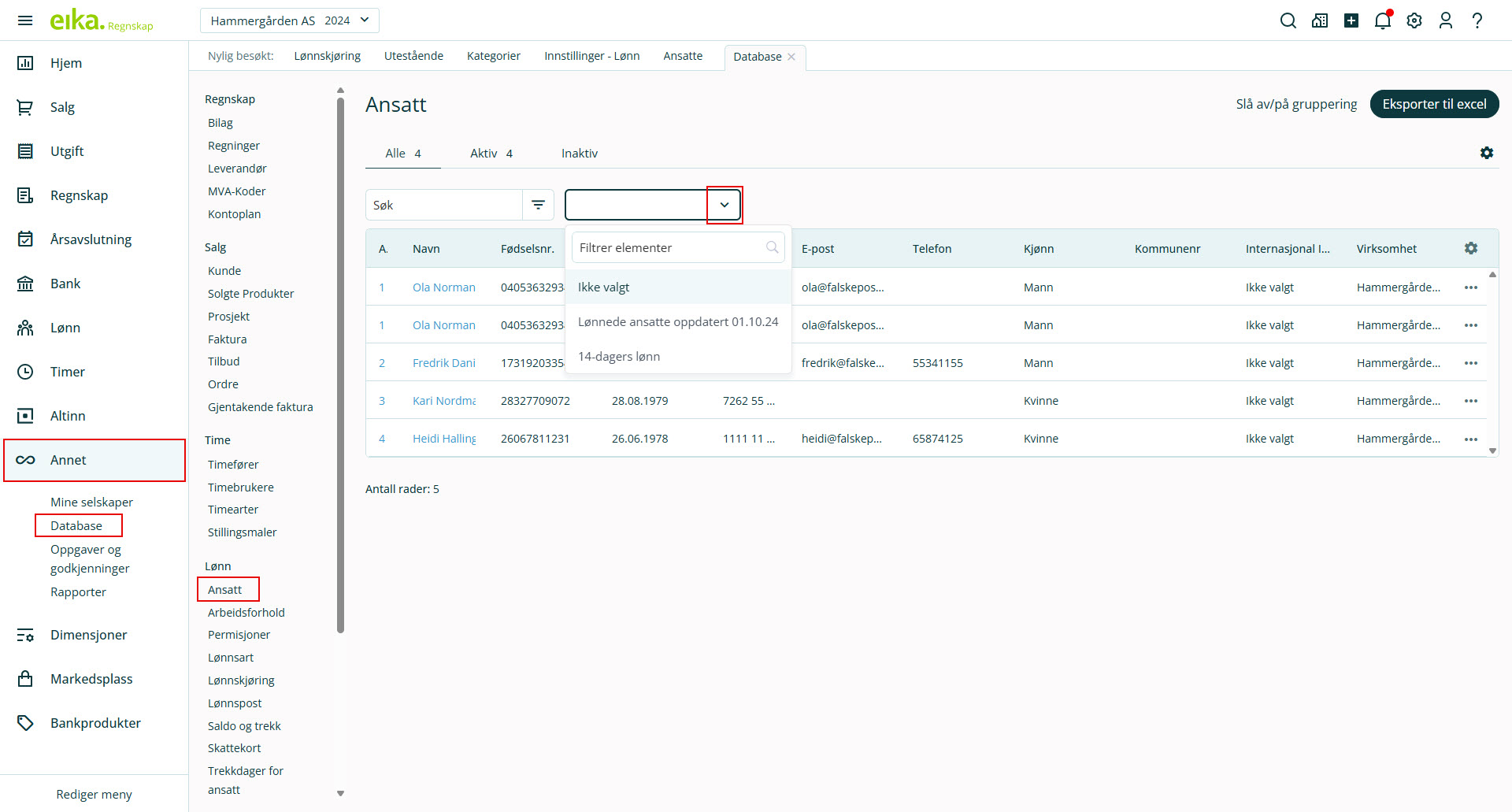Open the settings gear in header
The image size is (1512, 812).
[x=1414, y=20]
